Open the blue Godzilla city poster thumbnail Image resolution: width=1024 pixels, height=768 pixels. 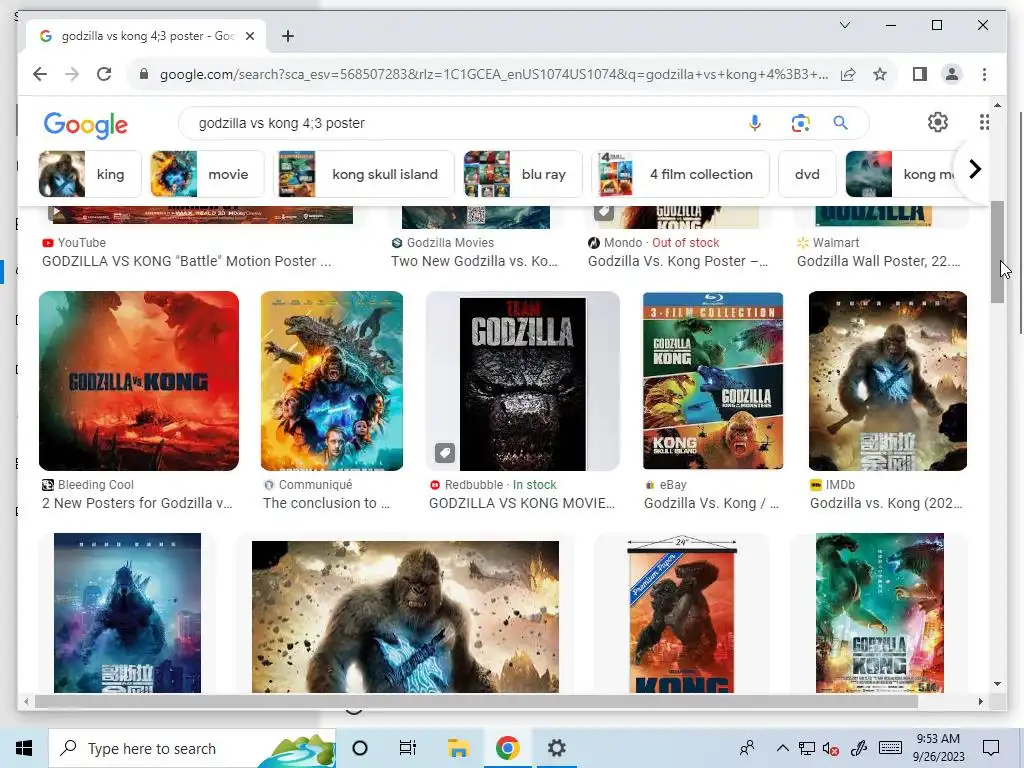127,613
